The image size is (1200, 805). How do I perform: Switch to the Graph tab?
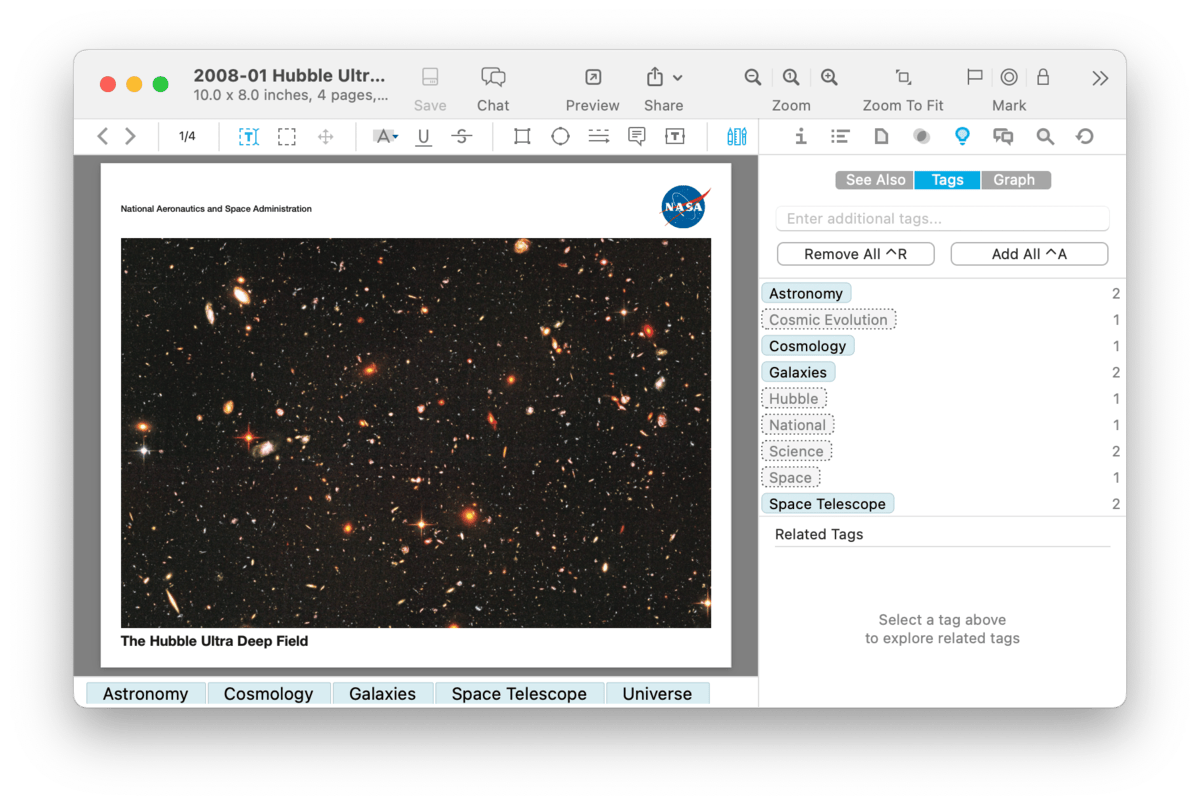(x=1014, y=180)
